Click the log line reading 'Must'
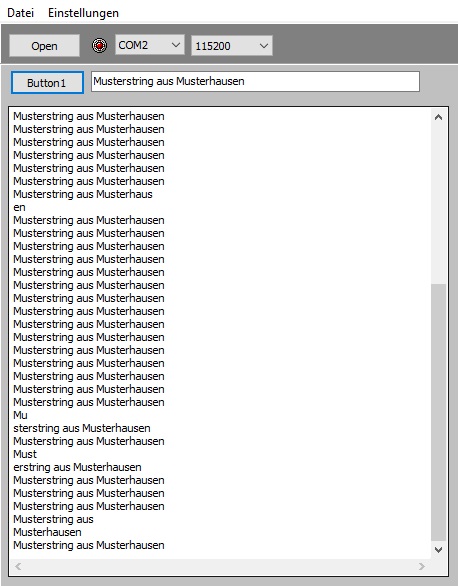Viewport: 458px width, 586px height. tap(25, 454)
